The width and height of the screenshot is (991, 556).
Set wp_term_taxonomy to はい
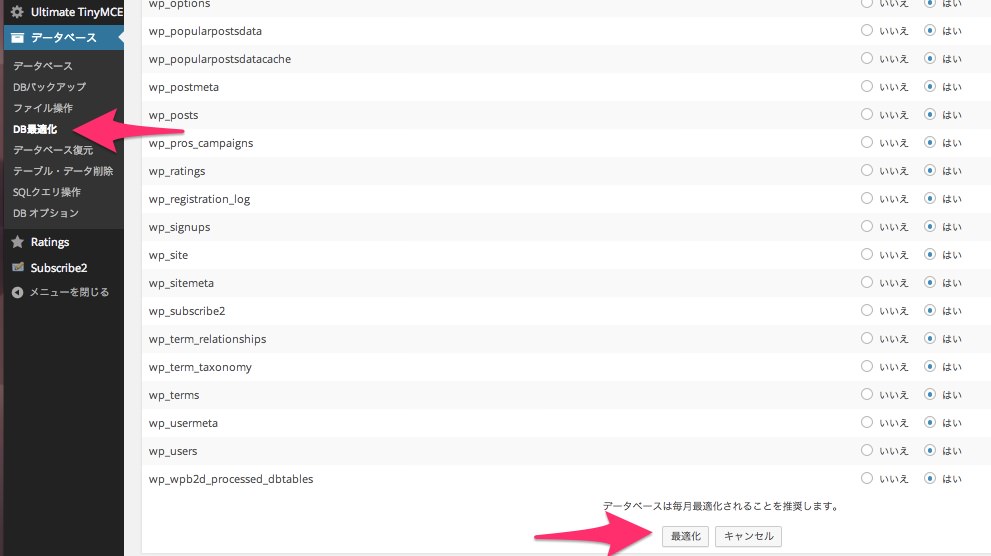click(930, 366)
